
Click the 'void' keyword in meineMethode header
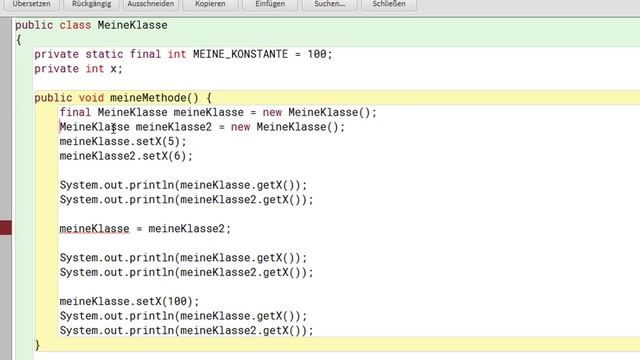point(91,98)
